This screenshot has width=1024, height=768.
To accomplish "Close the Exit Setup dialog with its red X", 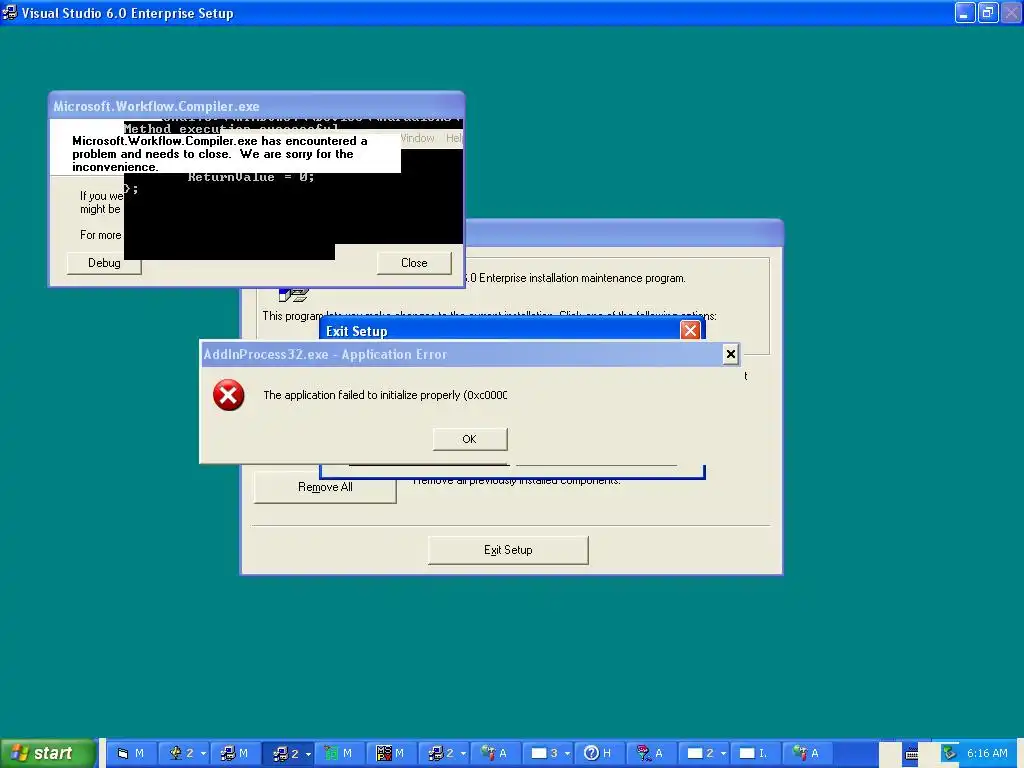I will [690, 330].
